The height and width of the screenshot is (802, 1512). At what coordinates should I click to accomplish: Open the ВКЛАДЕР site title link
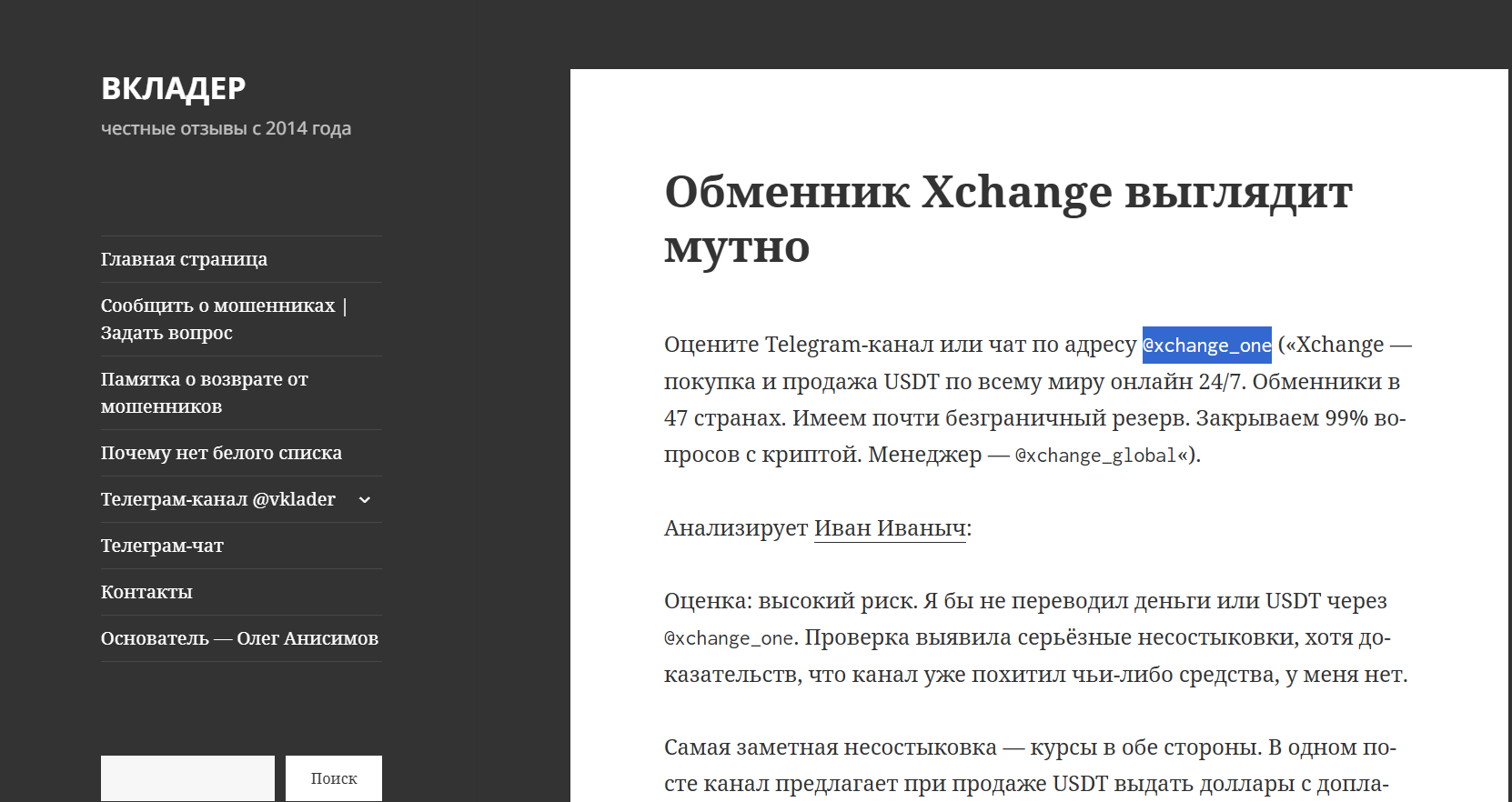(x=173, y=88)
